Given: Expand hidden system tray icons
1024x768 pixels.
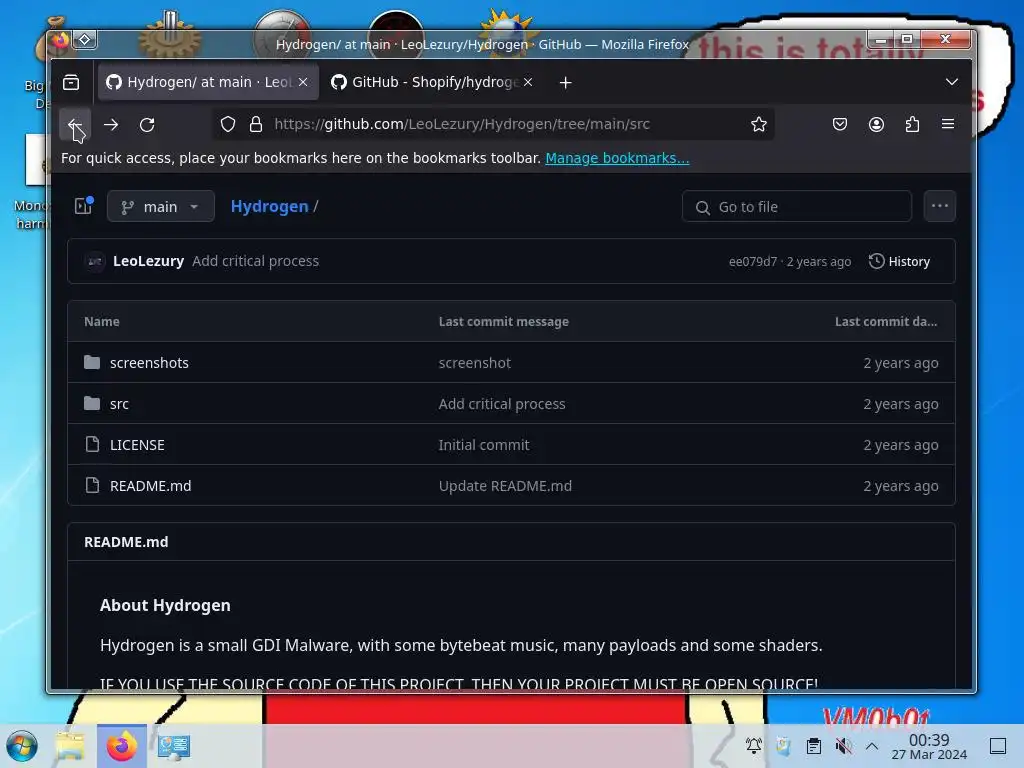Looking at the screenshot, I should tap(872, 746).
